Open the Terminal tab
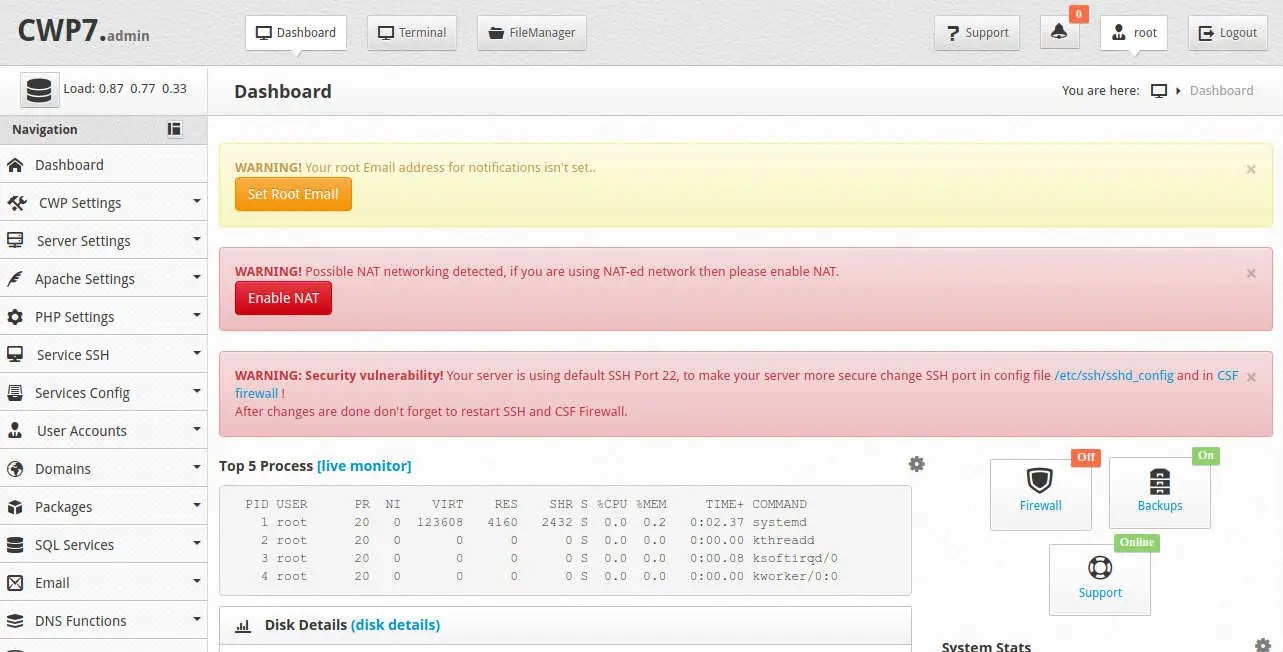 (x=412, y=32)
